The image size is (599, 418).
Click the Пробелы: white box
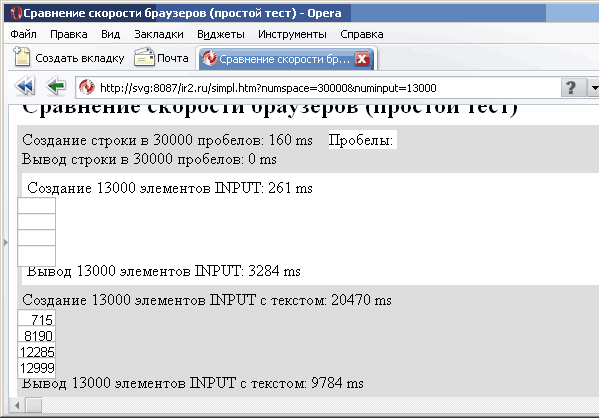363,140
